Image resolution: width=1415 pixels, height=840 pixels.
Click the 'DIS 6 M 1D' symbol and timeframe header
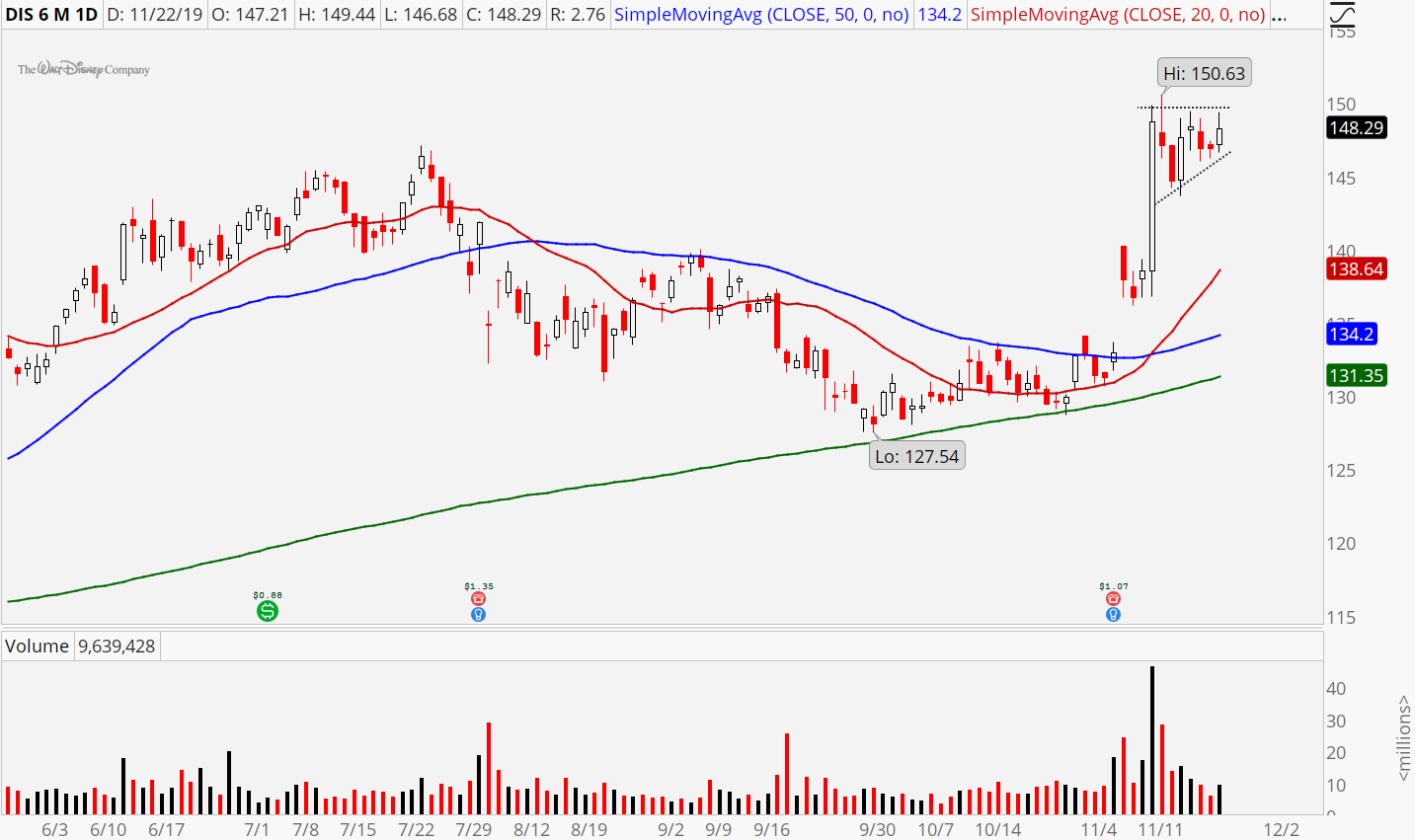click(x=51, y=15)
